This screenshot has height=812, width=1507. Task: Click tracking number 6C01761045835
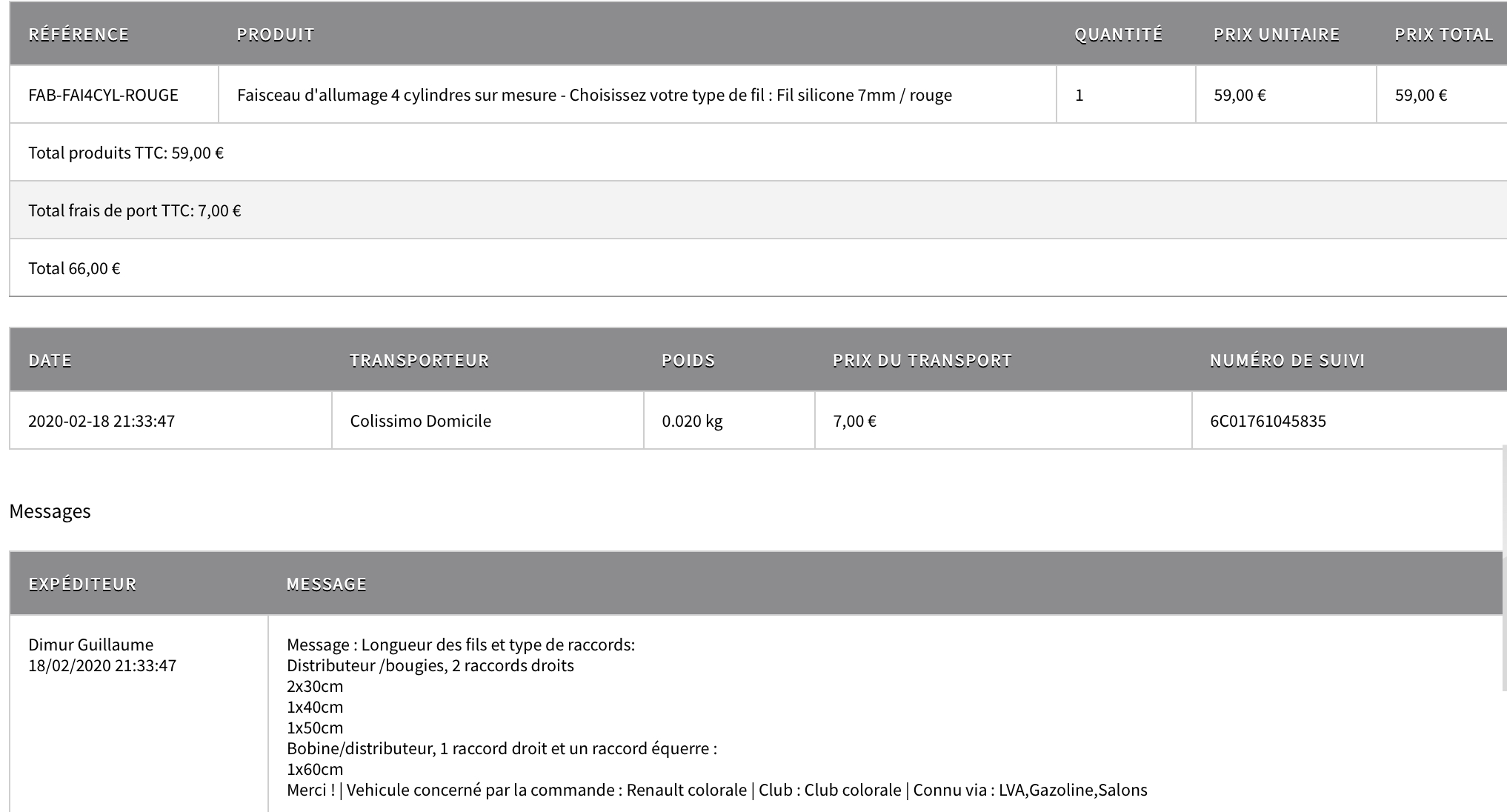tap(1268, 421)
